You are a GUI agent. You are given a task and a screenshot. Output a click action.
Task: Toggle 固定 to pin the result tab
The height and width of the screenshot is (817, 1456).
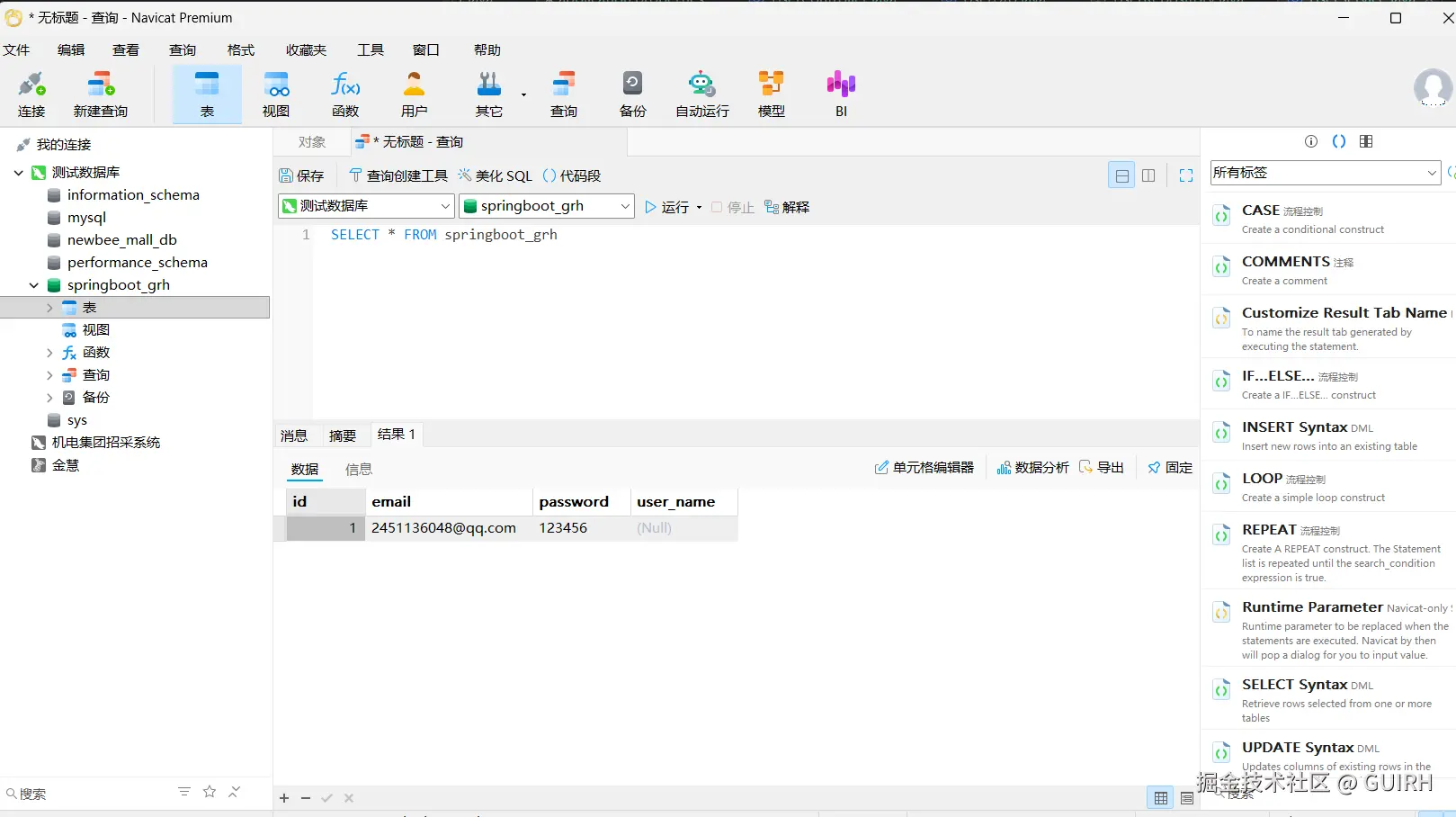point(1170,468)
